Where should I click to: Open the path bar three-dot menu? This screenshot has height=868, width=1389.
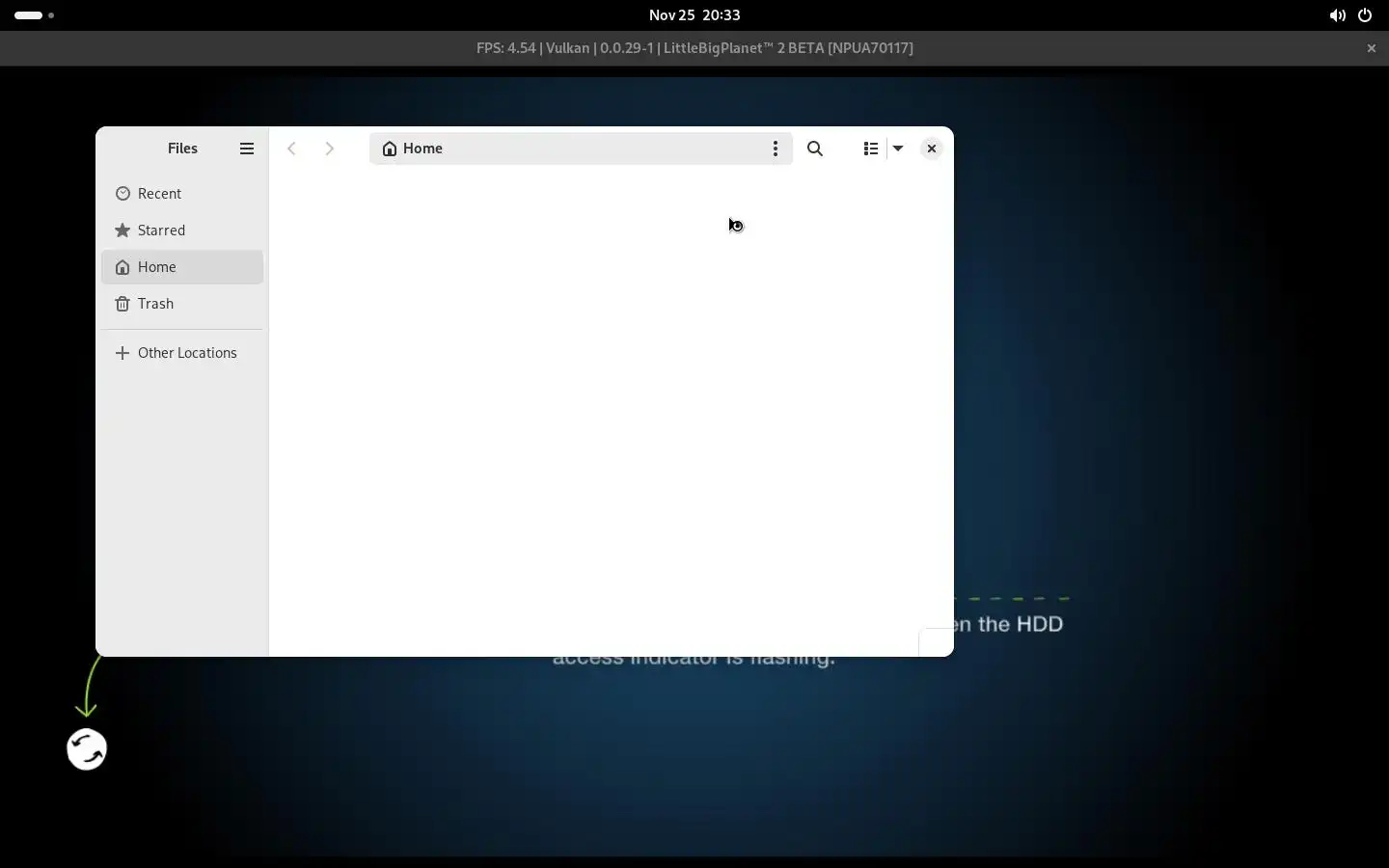pos(776,149)
